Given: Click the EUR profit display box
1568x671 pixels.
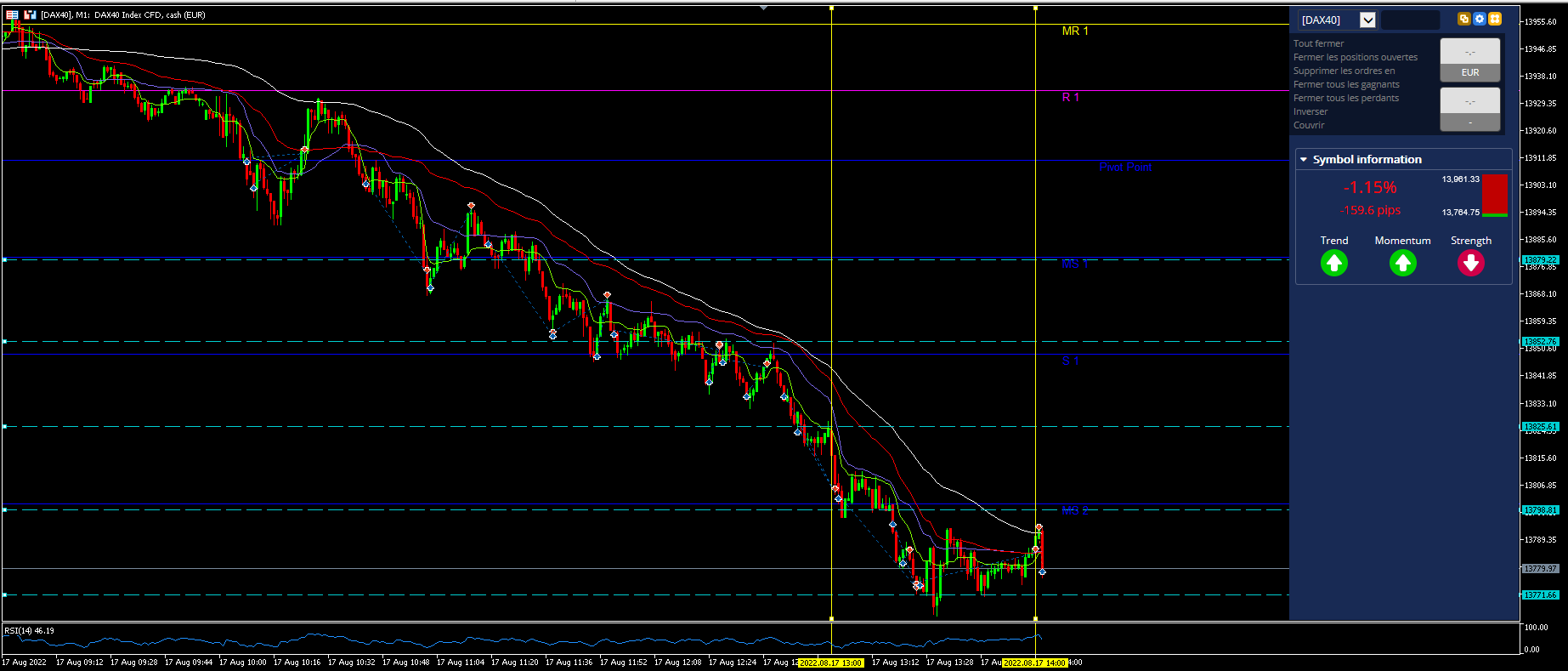Looking at the screenshot, I should tap(1470, 60).
